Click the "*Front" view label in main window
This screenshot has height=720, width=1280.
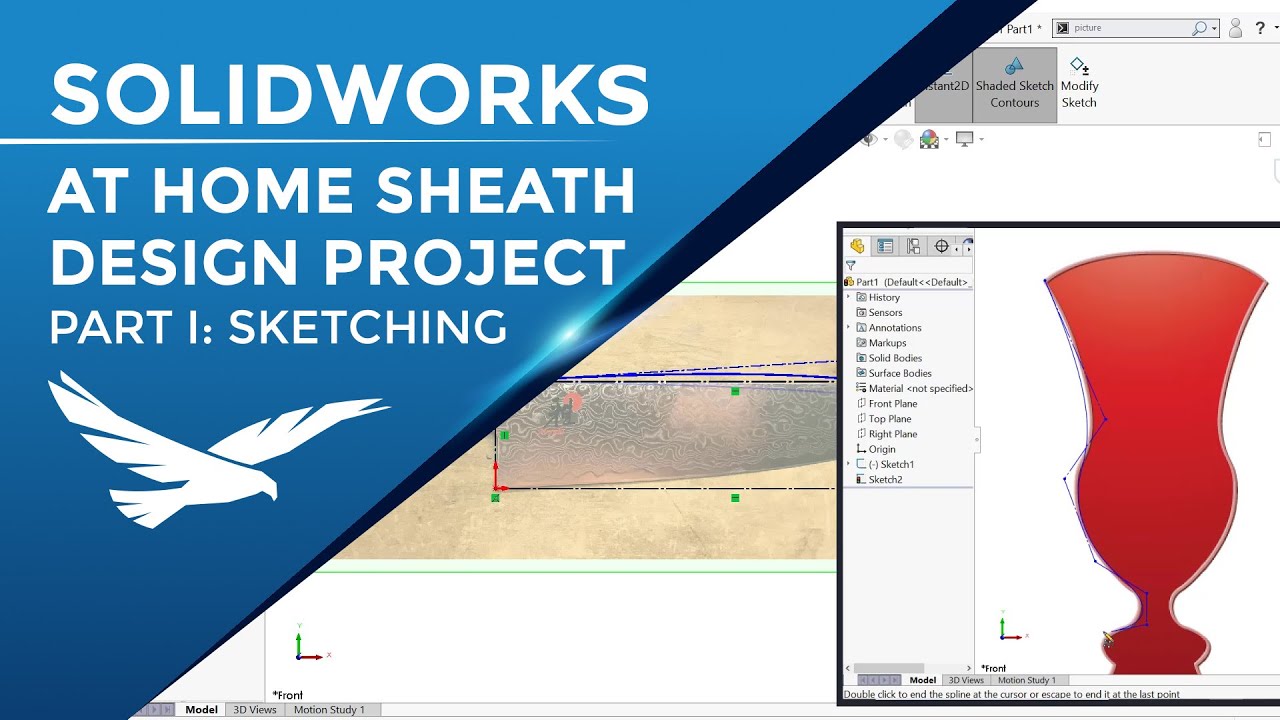(x=288, y=695)
